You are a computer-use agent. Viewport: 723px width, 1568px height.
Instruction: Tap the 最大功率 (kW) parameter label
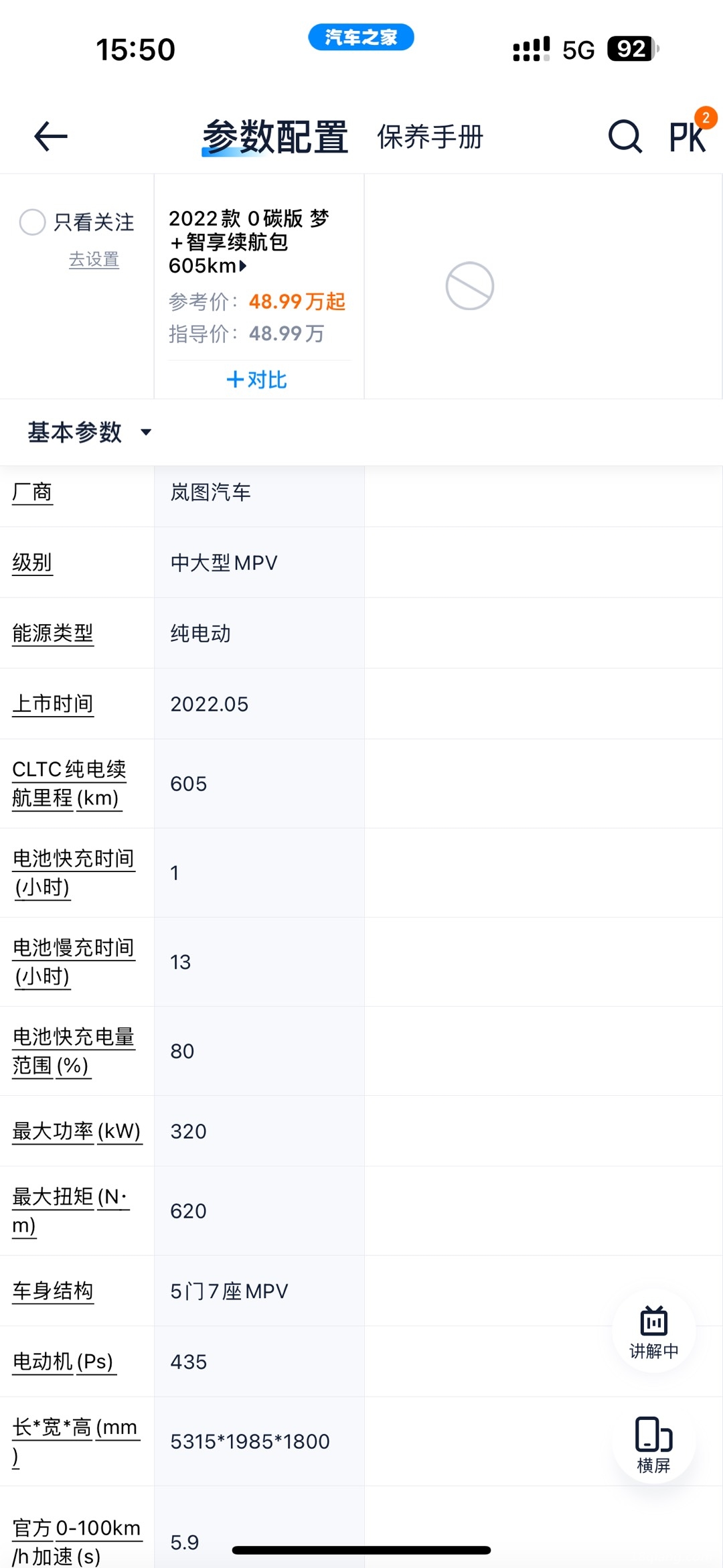coord(76,1131)
